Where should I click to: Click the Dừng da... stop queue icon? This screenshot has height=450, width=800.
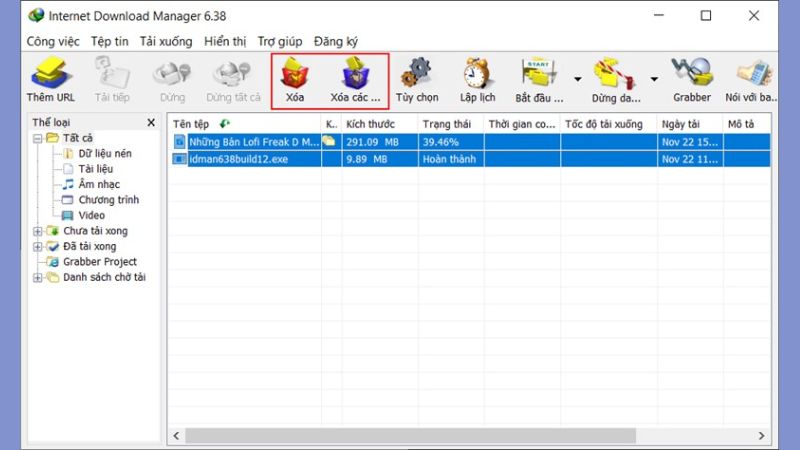click(x=615, y=78)
